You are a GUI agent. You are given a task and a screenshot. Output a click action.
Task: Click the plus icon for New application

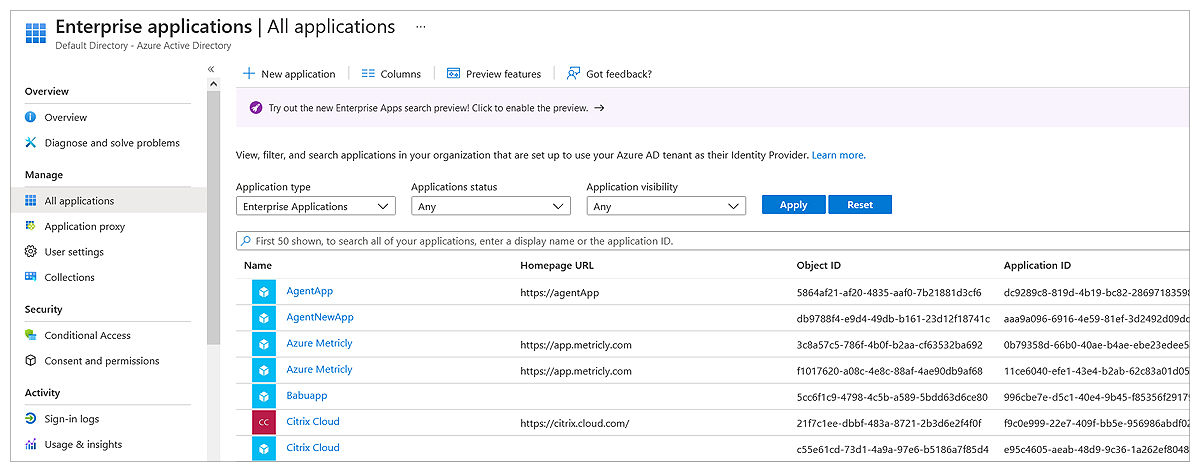[x=249, y=73]
